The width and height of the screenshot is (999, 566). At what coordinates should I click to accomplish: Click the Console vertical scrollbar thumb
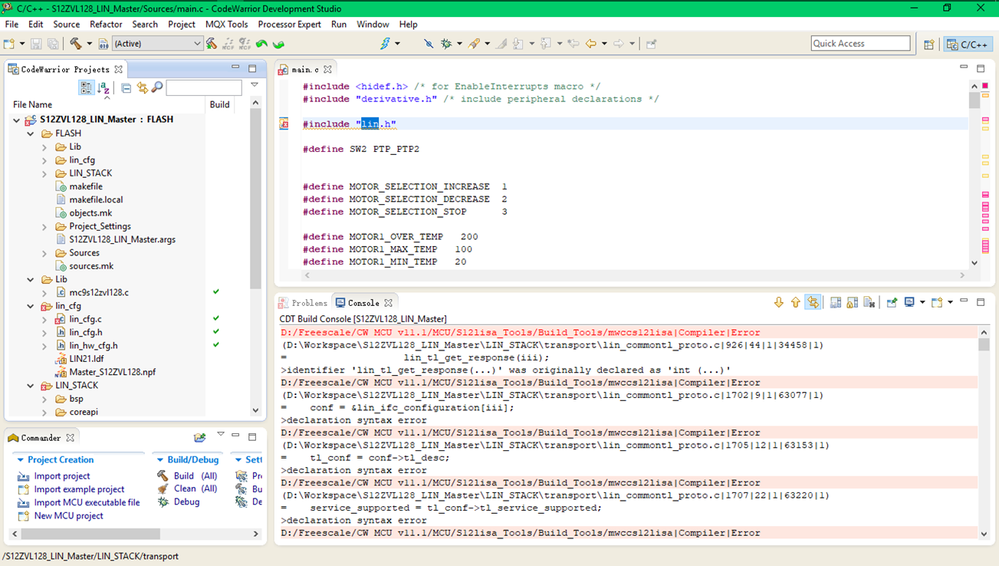click(984, 345)
